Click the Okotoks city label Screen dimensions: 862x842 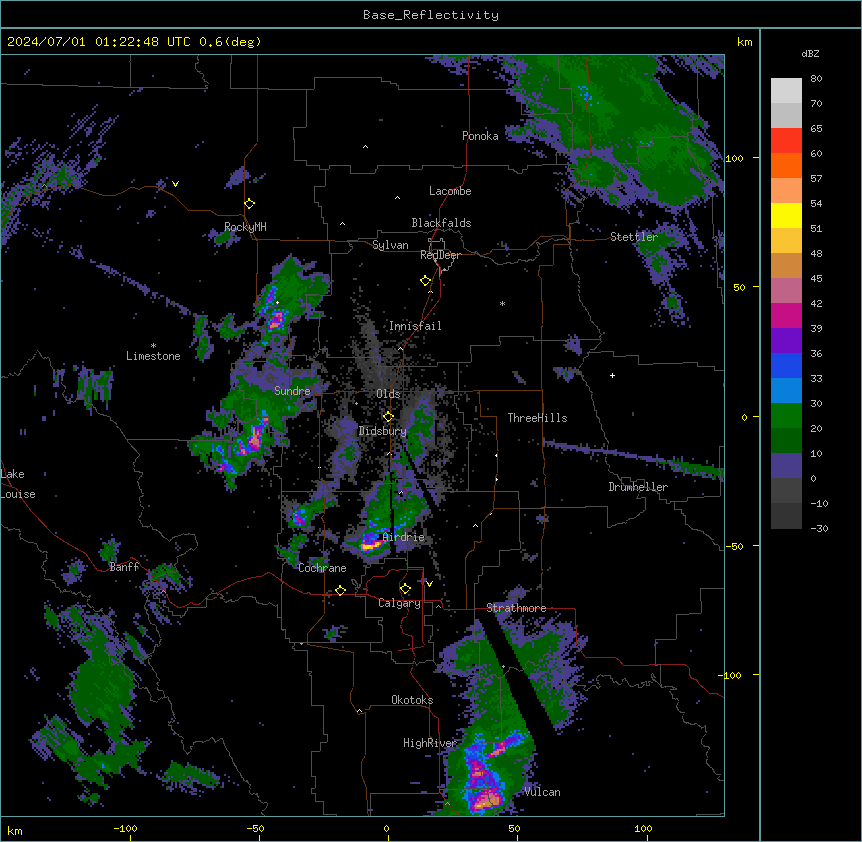point(412,700)
